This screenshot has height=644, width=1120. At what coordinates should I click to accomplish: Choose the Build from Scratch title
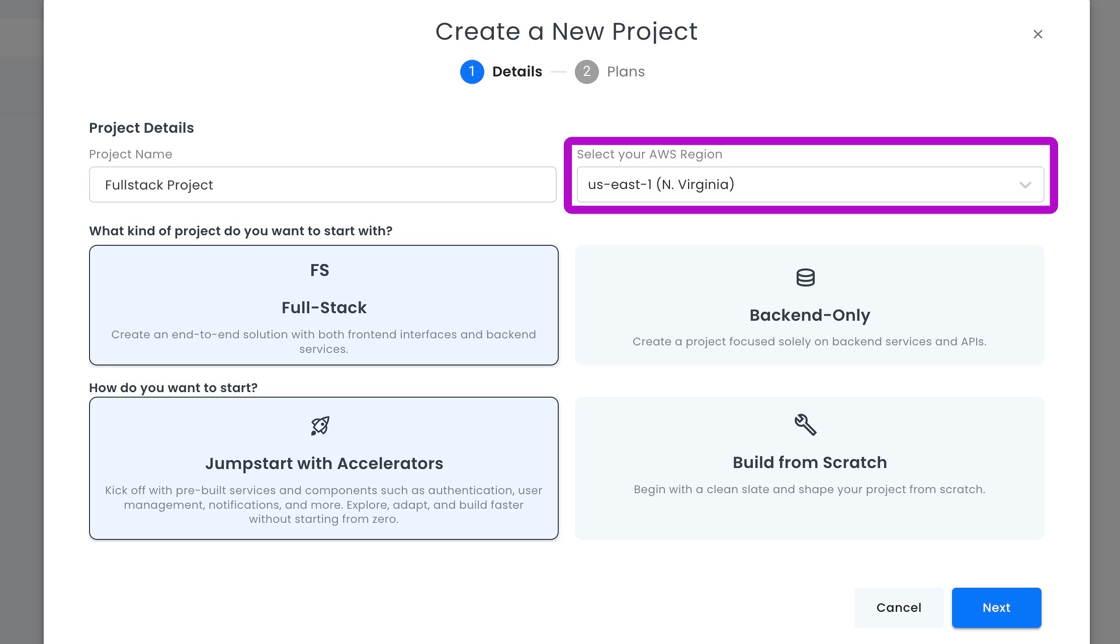[x=809, y=463]
